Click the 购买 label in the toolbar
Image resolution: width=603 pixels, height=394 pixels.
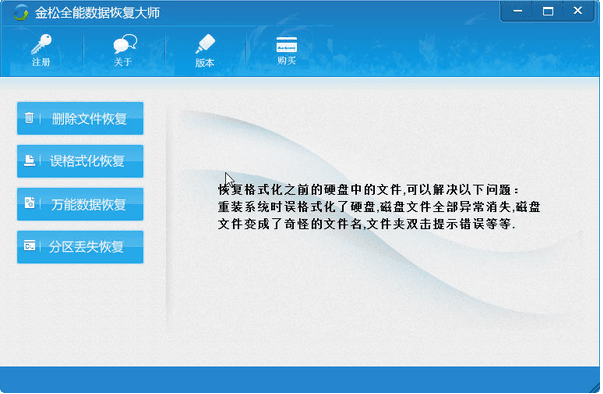[x=287, y=60]
